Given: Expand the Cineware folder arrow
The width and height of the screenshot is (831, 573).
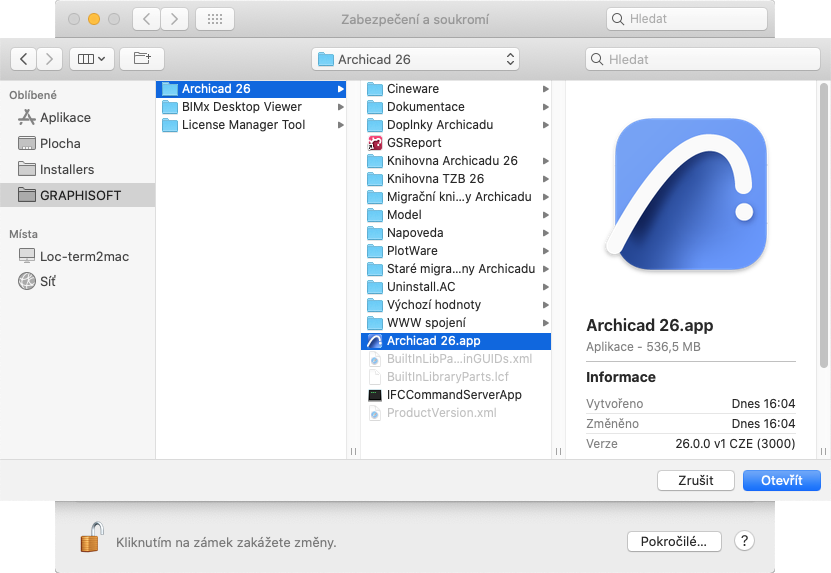Looking at the screenshot, I should click(x=545, y=89).
